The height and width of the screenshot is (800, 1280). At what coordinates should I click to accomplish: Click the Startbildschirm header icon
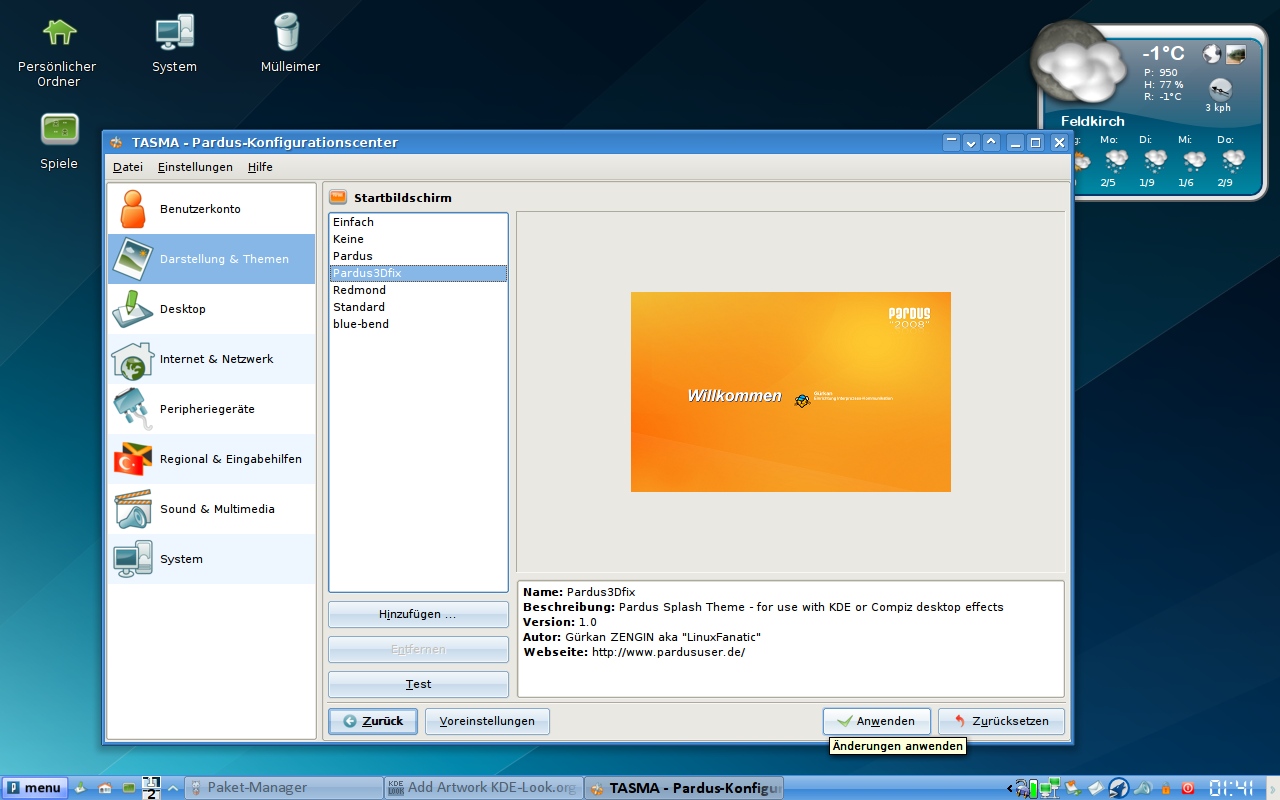point(338,197)
